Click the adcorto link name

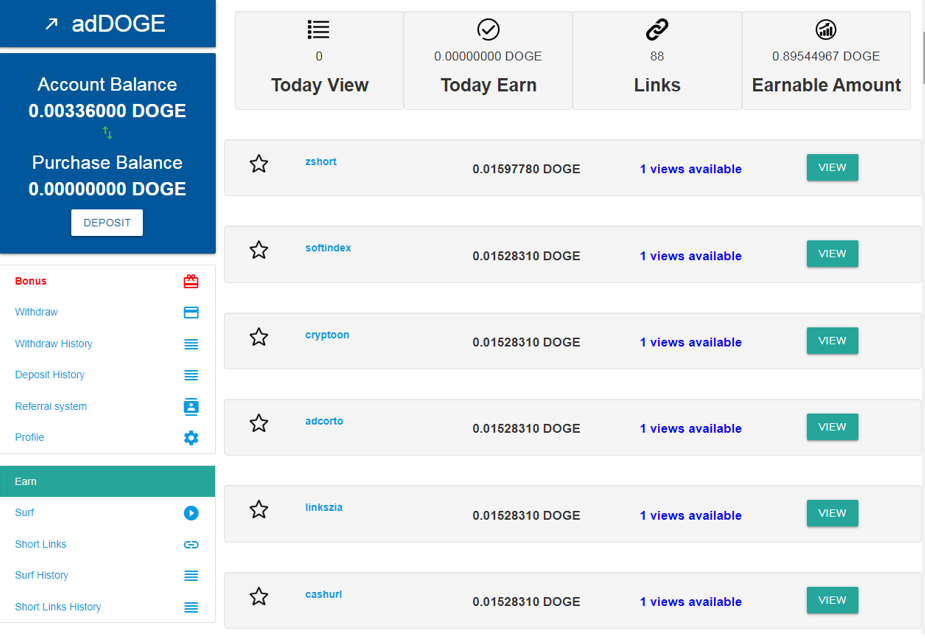(324, 421)
